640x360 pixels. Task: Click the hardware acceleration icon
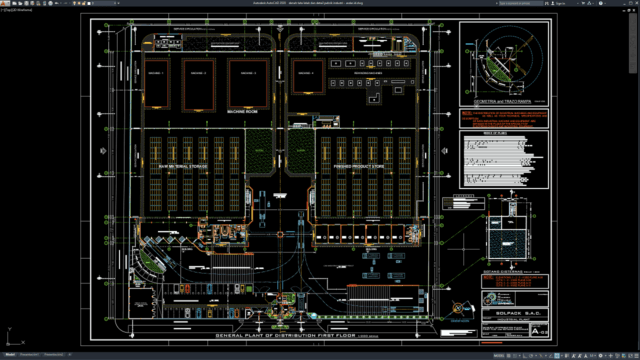(x=624, y=356)
